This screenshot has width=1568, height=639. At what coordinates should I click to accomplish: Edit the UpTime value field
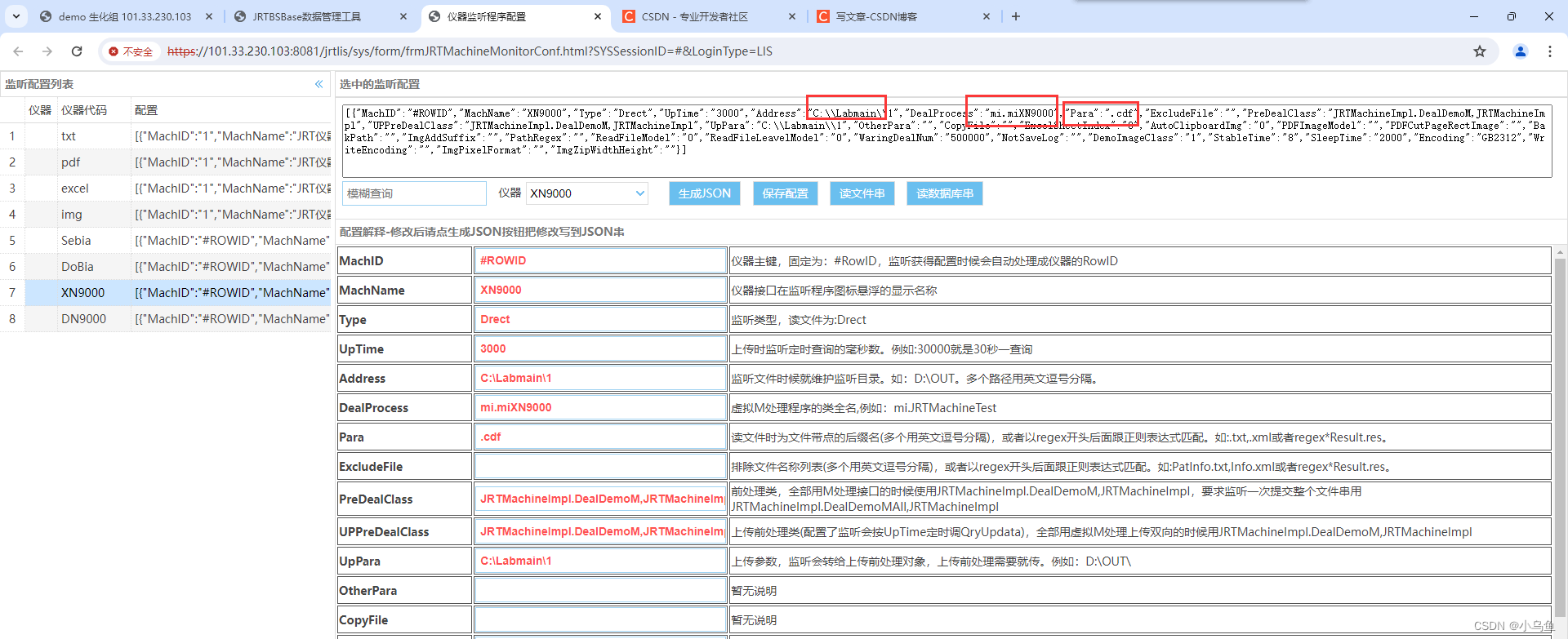[x=600, y=348]
